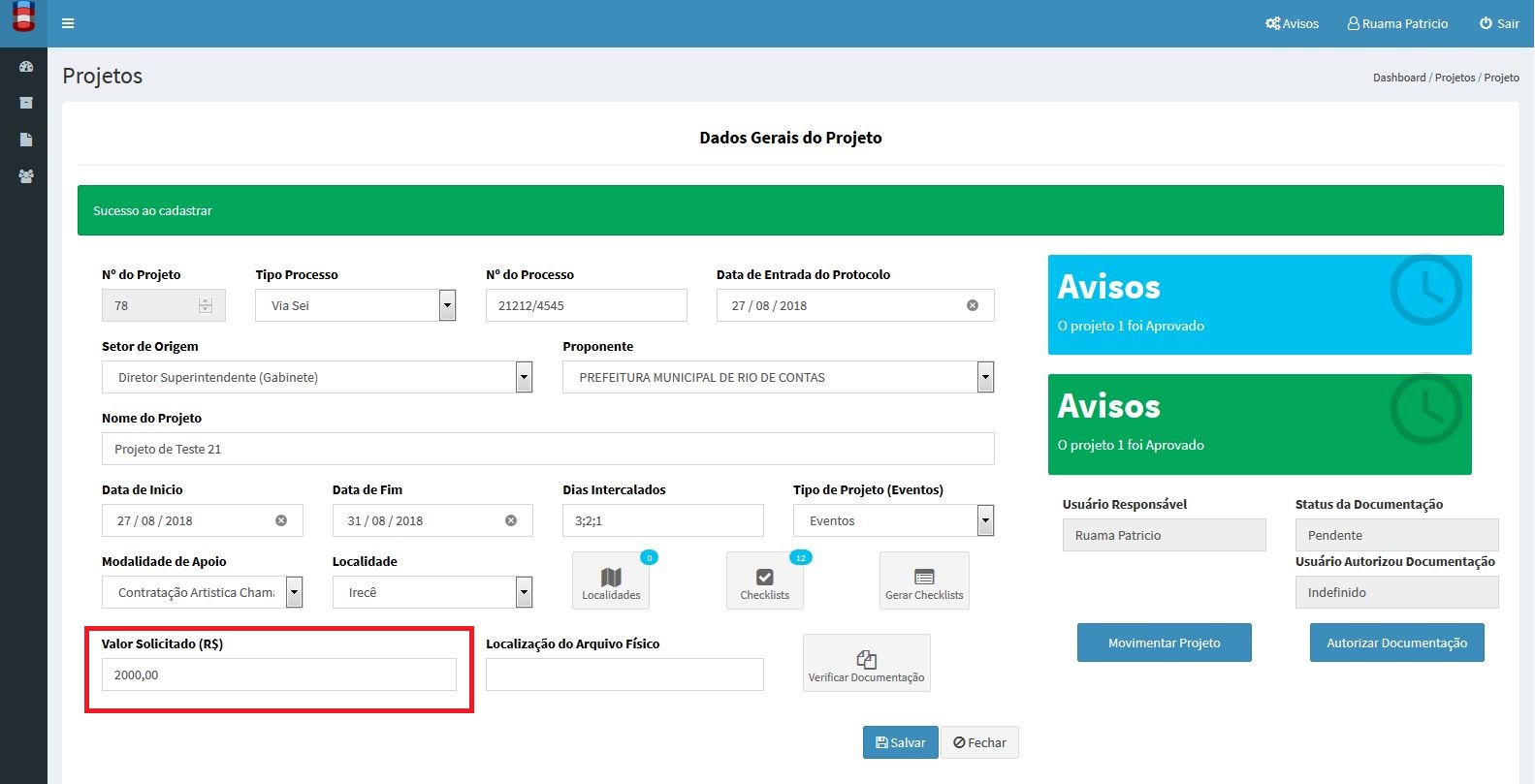The image size is (1535, 784).
Task: Click the 'Dados Gerais do Projeto' heading
Action: (x=791, y=138)
